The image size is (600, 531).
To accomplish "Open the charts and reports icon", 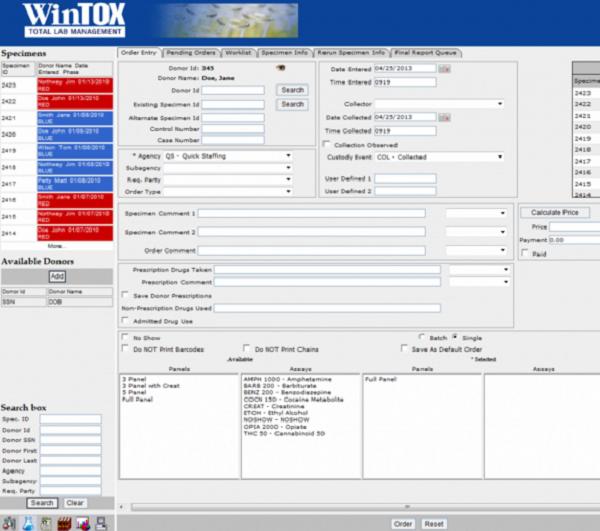I will coord(83,523).
